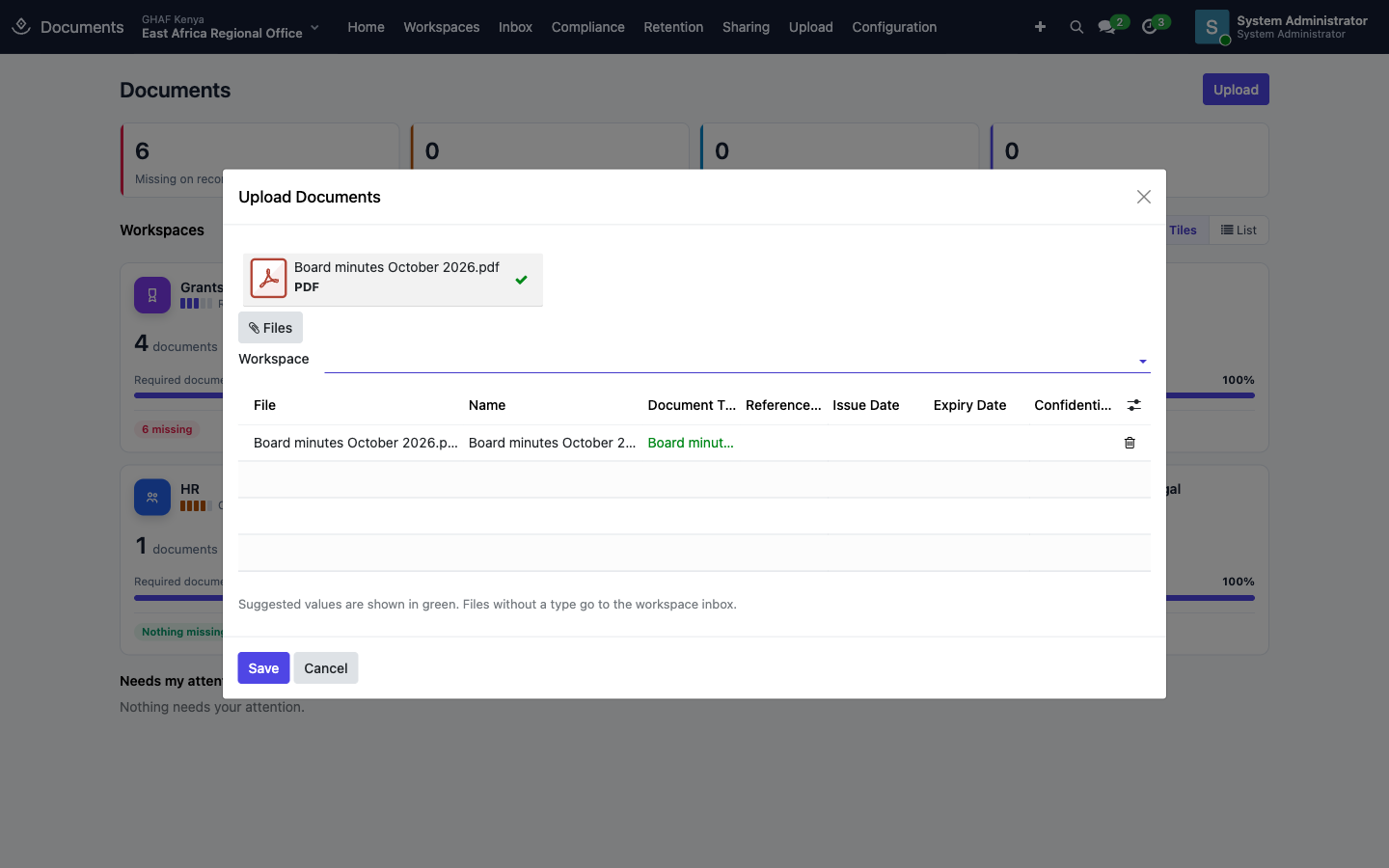
Task: Click the suggested Board minut... document type
Action: pos(691,443)
